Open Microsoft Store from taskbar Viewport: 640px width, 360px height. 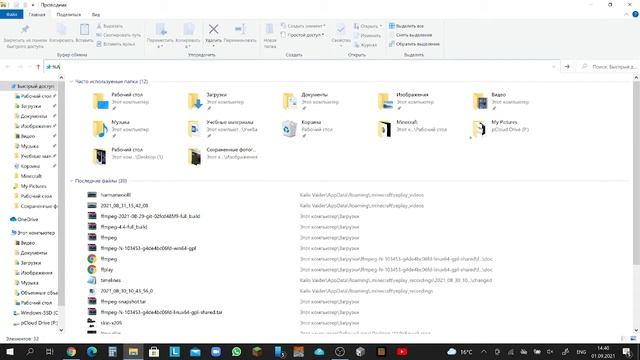click(154, 351)
